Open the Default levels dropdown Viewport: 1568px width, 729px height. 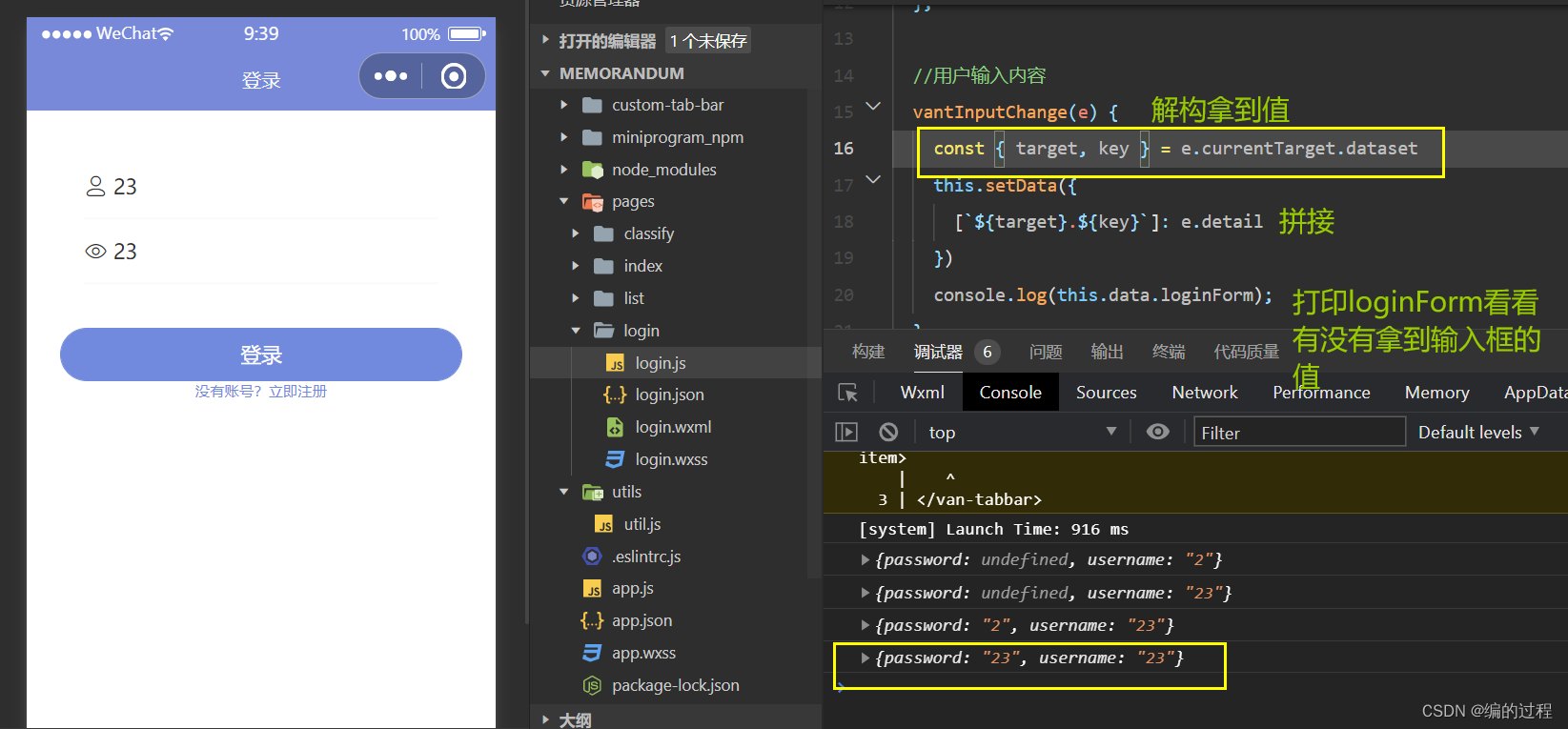point(1478,433)
